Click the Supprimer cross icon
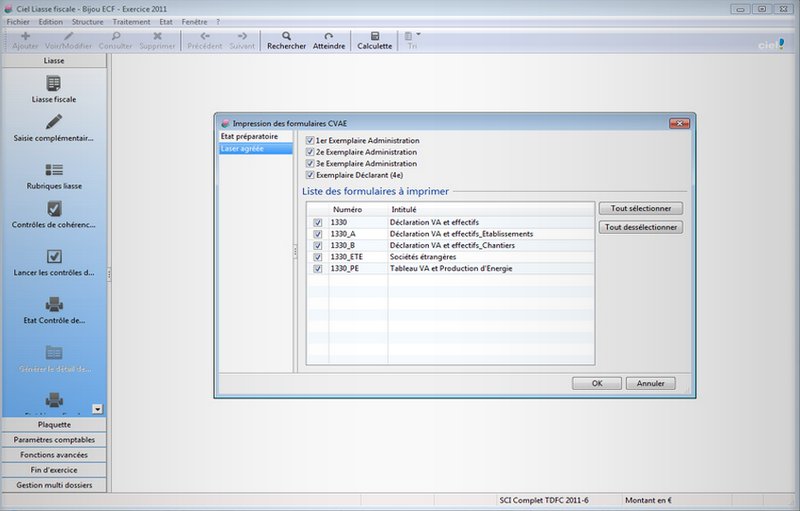 [x=157, y=36]
